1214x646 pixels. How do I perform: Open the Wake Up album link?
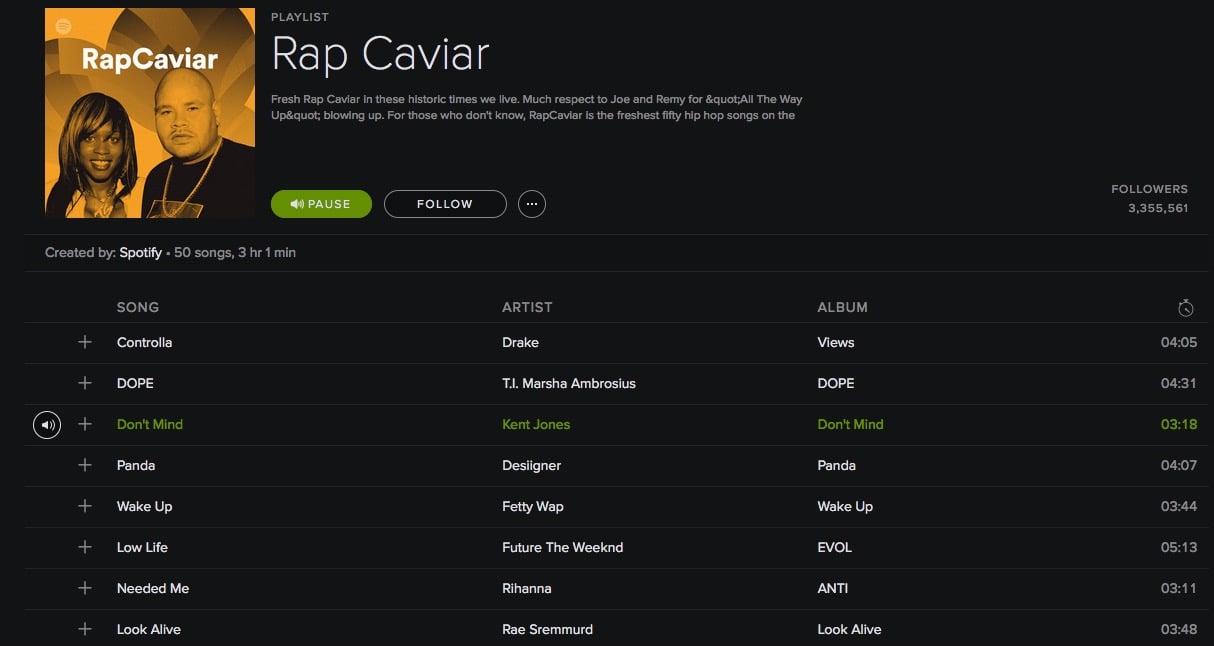click(x=845, y=506)
